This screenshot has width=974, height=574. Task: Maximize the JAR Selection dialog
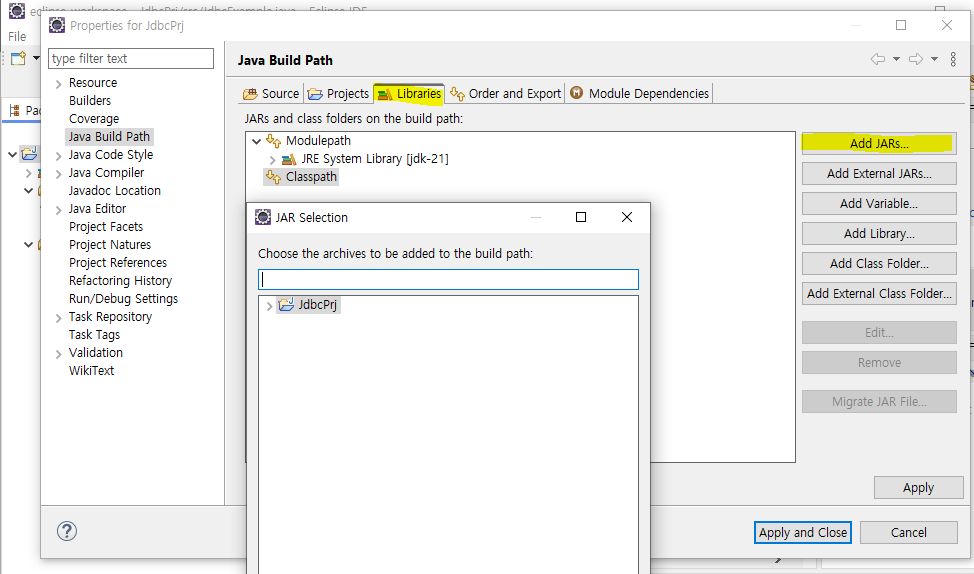pyautogui.click(x=581, y=217)
